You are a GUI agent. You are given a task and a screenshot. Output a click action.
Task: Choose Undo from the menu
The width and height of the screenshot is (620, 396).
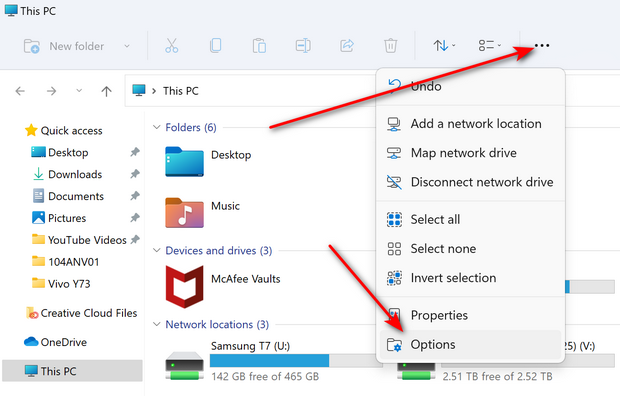471,86
